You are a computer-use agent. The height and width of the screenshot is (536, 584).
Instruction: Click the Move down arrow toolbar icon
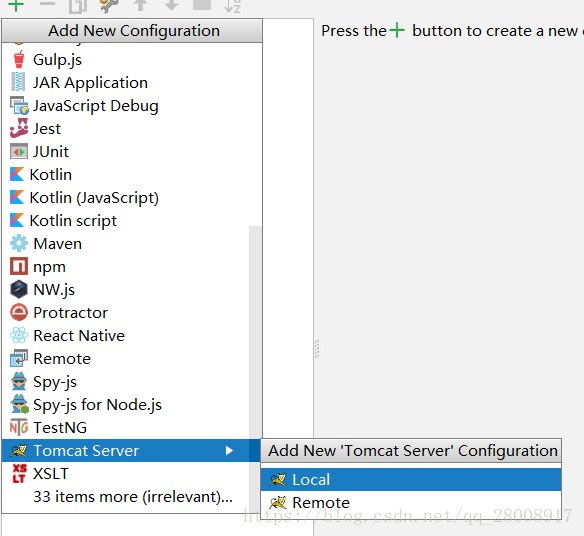tap(171, 5)
